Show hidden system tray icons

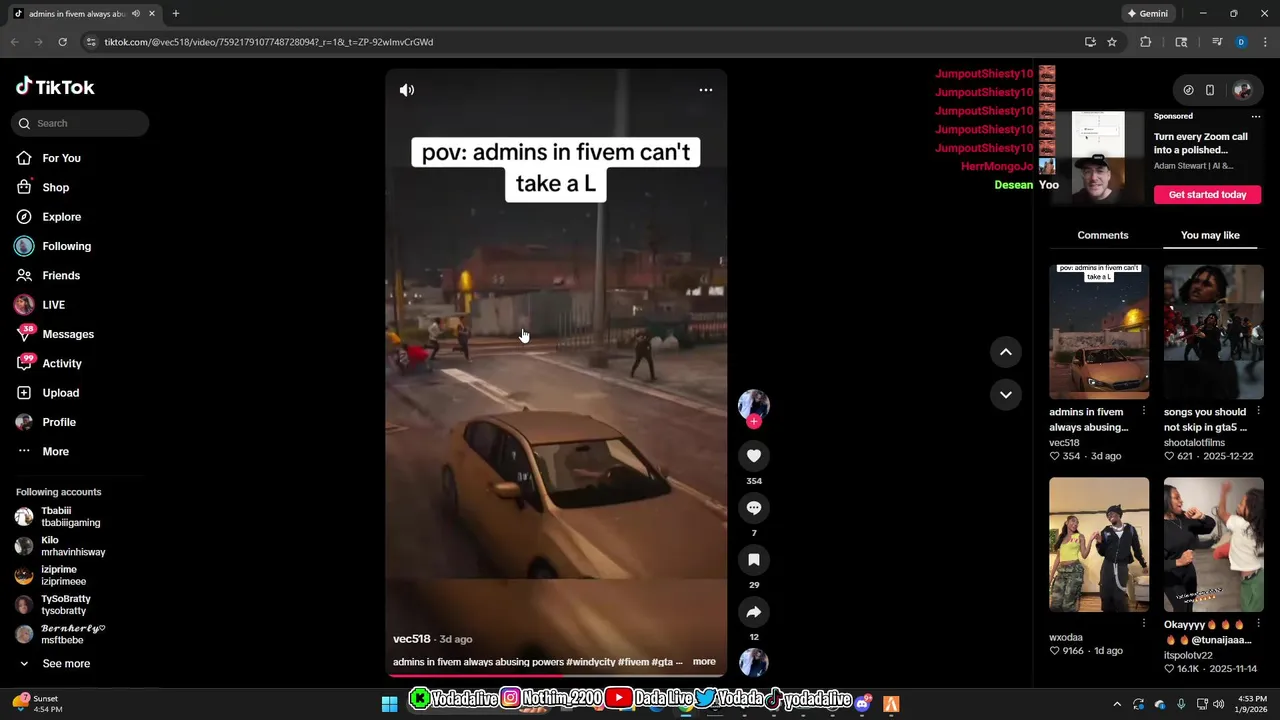coord(1117,704)
